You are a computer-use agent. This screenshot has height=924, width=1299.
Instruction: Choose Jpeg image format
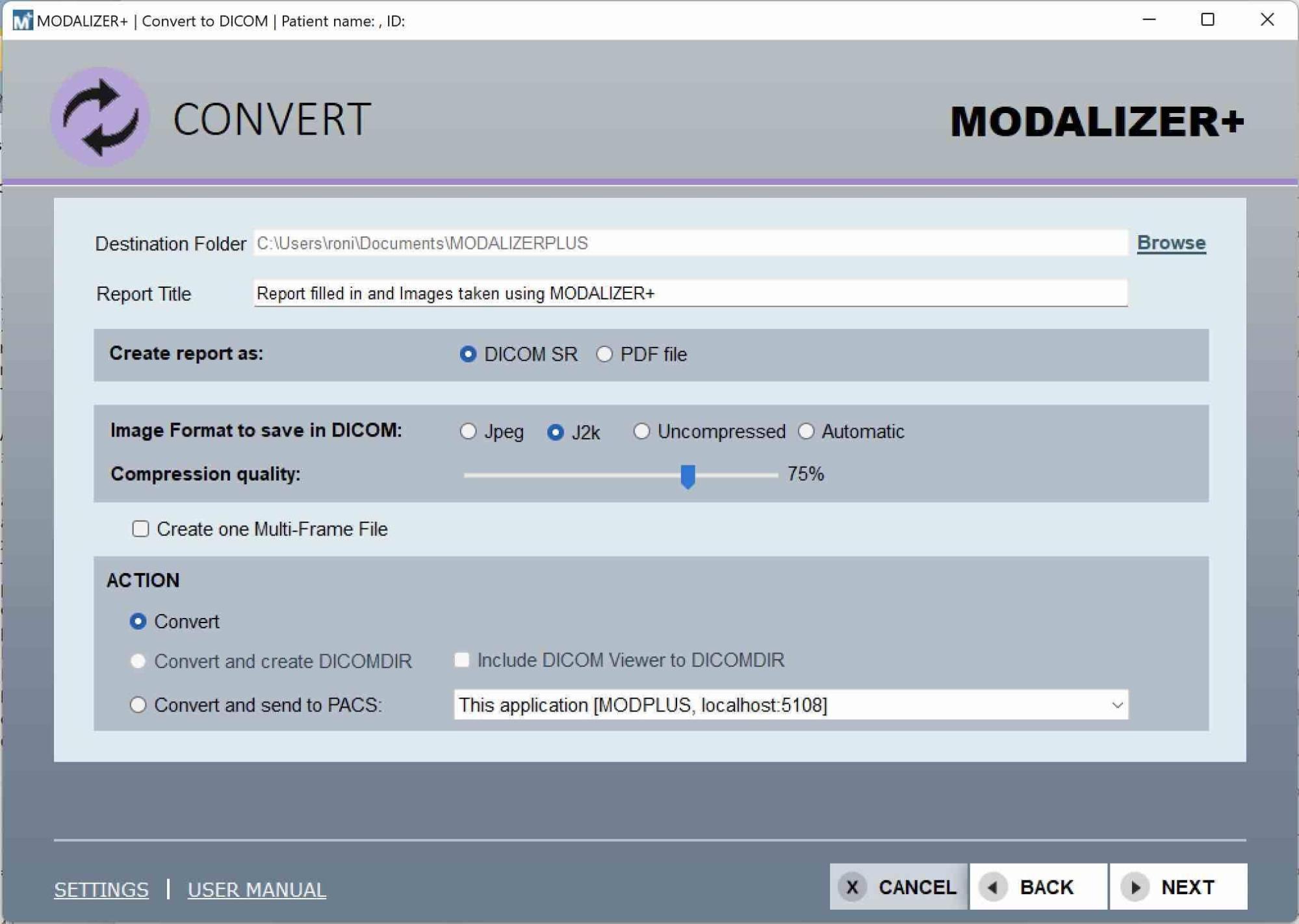pyautogui.click(x=468, y=431)
